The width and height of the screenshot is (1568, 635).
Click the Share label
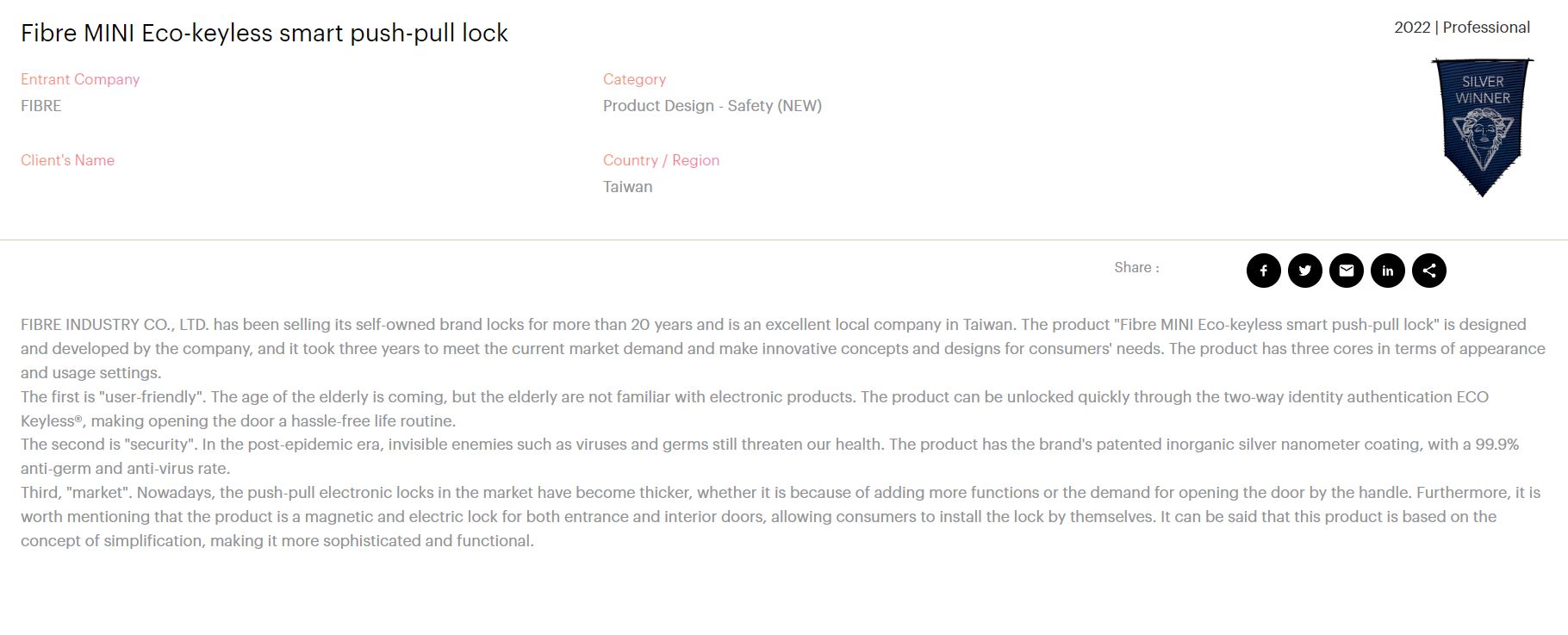tap(1136, 268)
